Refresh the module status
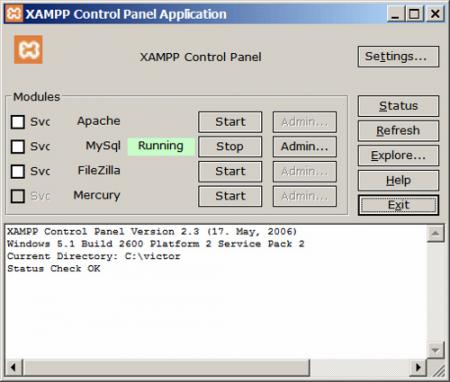 coord(398,131)
